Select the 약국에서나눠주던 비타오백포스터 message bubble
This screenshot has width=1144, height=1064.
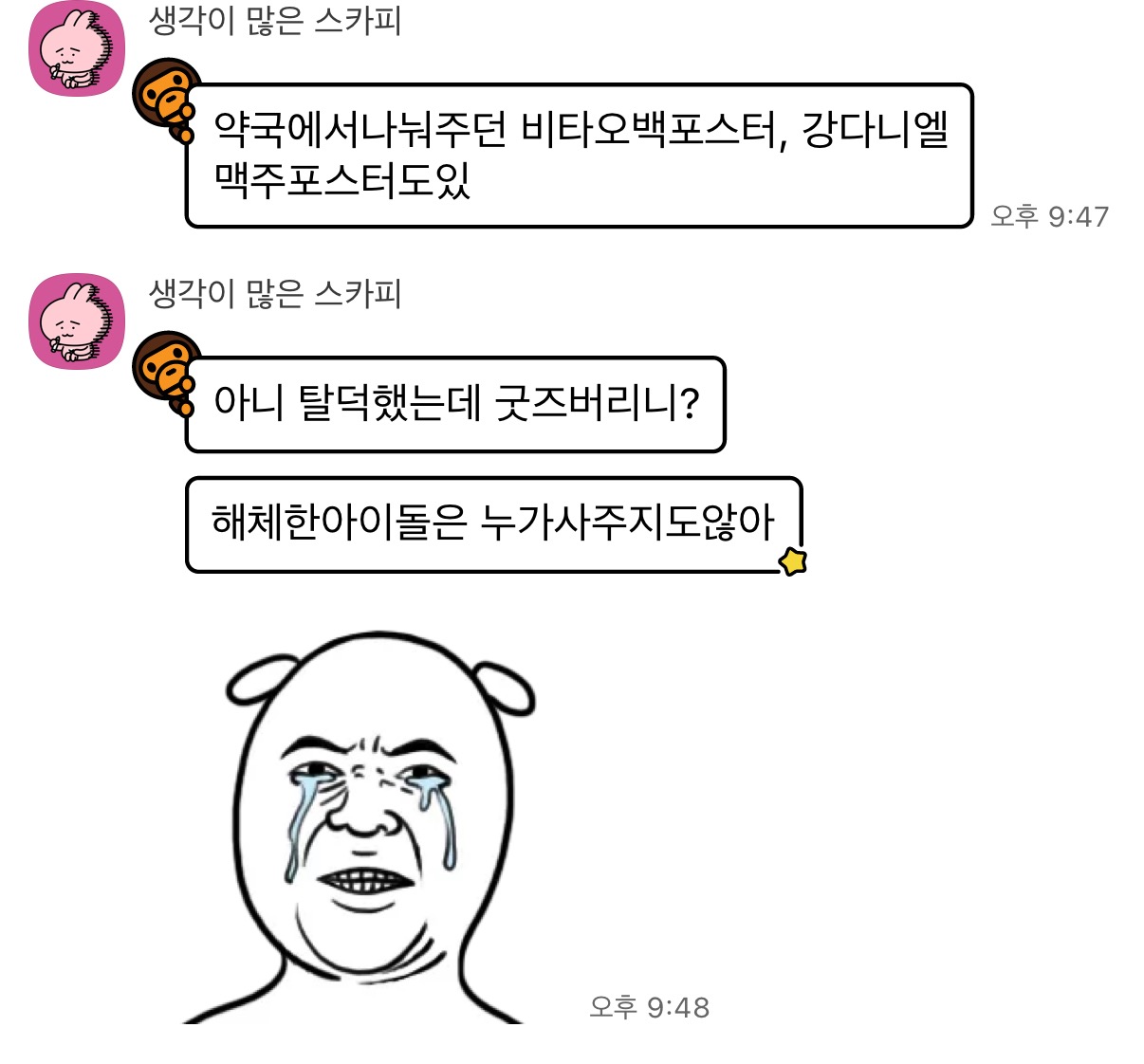pyautogui.click(x=580, y=156)
